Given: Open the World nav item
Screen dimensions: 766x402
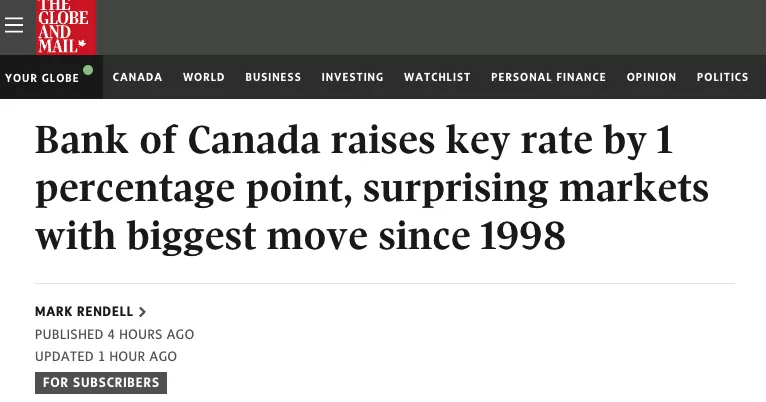Looking at the screenshot, I should point(204,77).
